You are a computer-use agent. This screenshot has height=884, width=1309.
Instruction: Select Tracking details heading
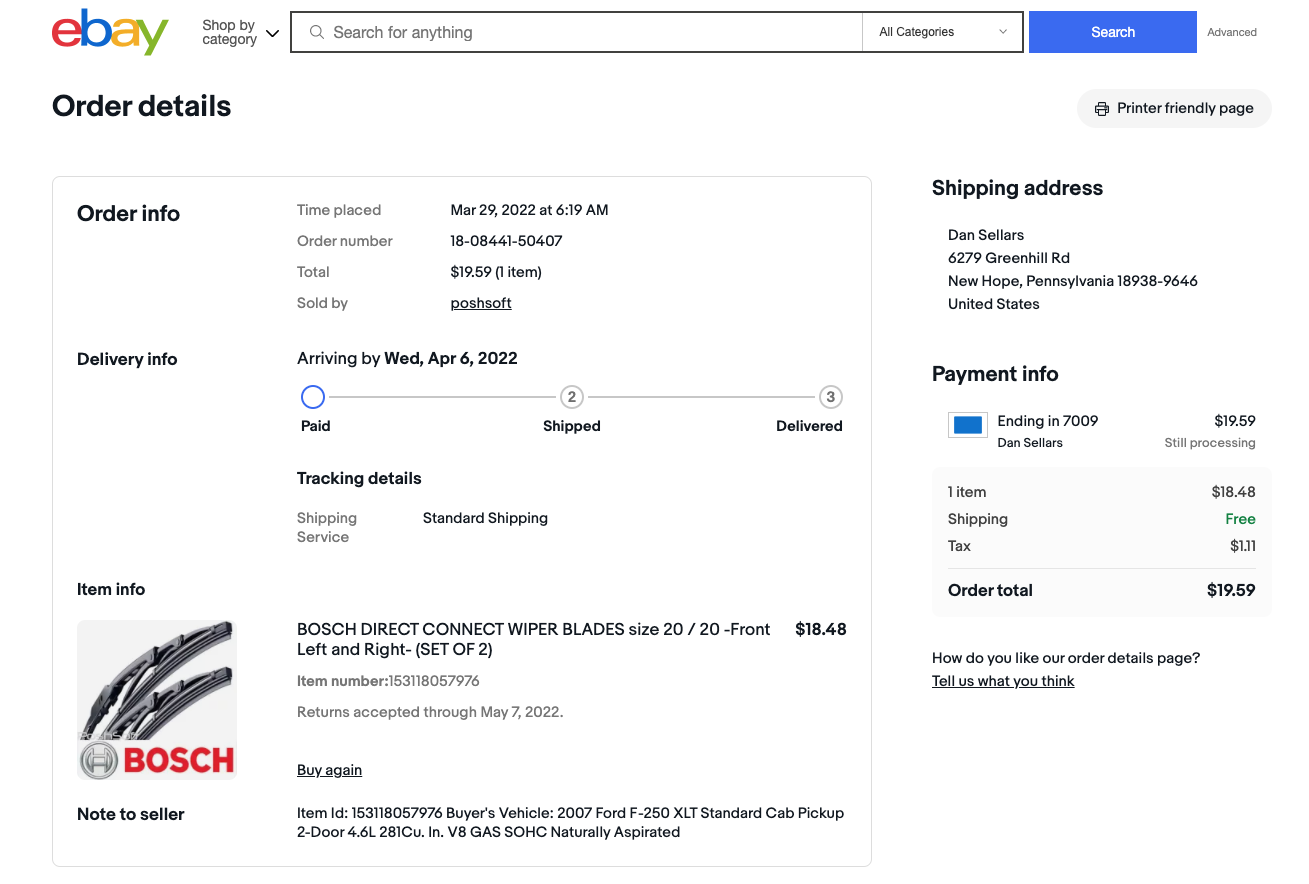(359, 478)
